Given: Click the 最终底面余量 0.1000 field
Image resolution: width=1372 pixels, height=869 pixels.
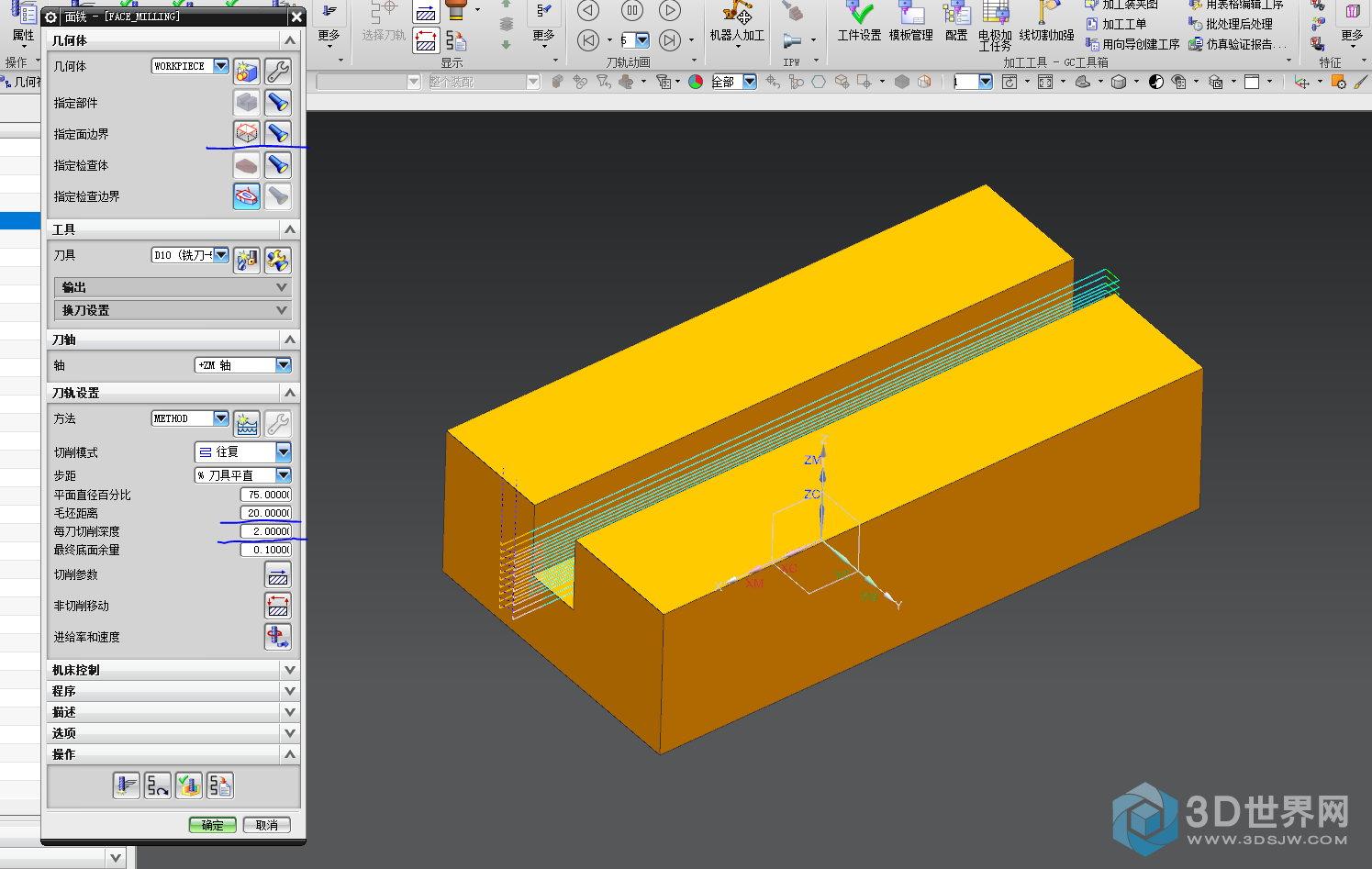Looking at the screenshot, I should point(266,550).
